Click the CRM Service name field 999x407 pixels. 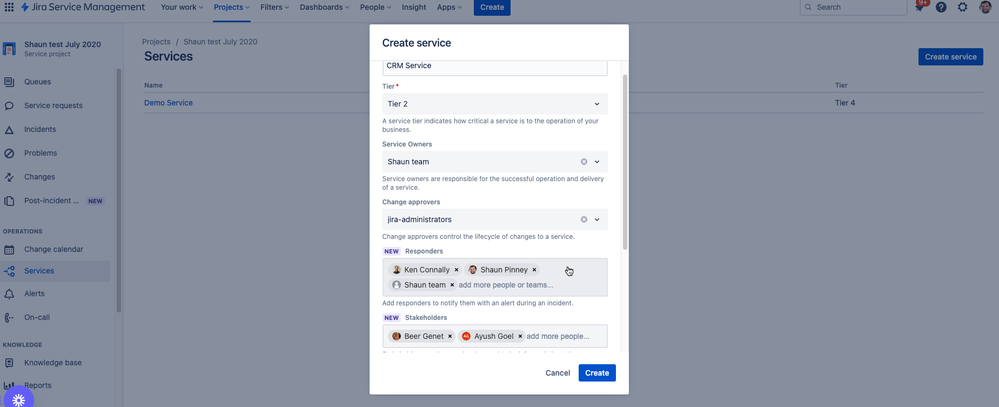(x=494, y=66)
